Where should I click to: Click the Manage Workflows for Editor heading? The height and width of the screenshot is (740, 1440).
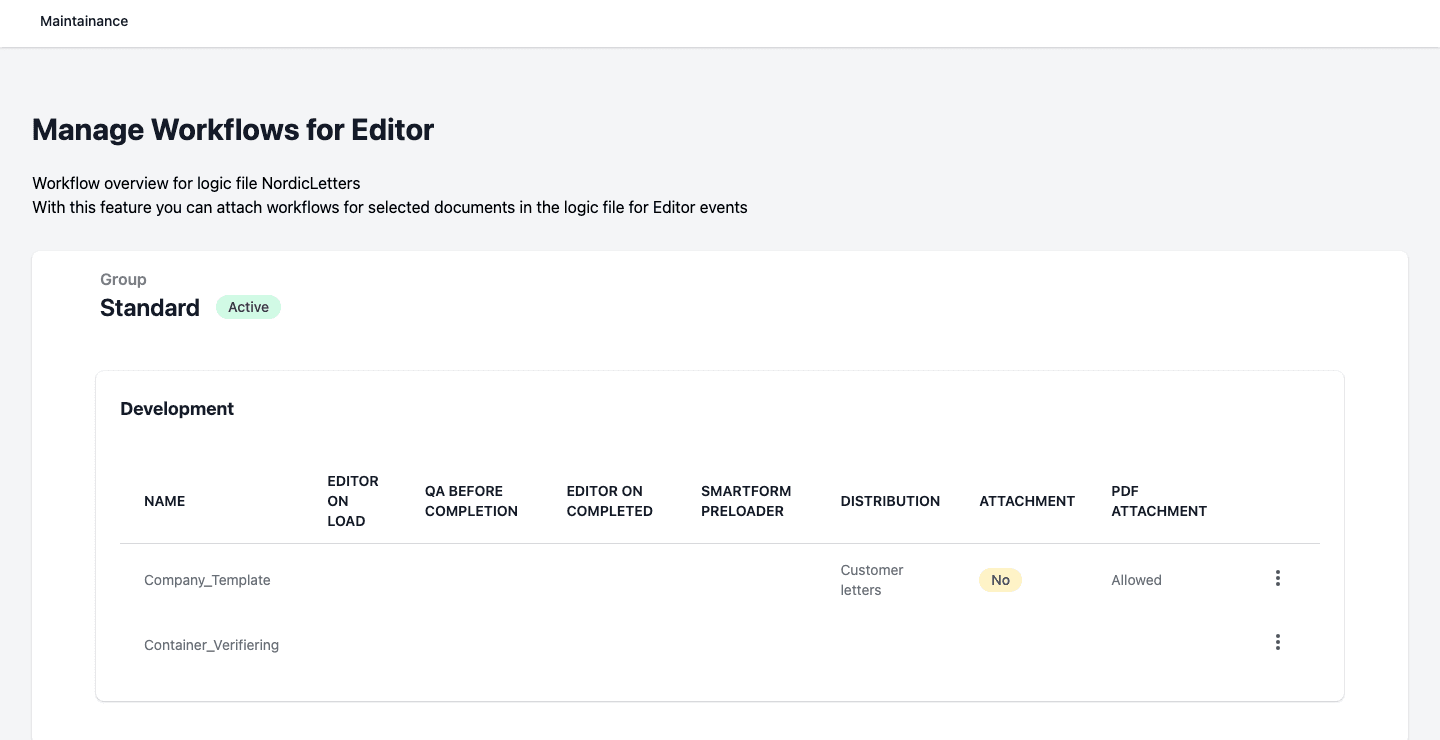tap(233, 130)
